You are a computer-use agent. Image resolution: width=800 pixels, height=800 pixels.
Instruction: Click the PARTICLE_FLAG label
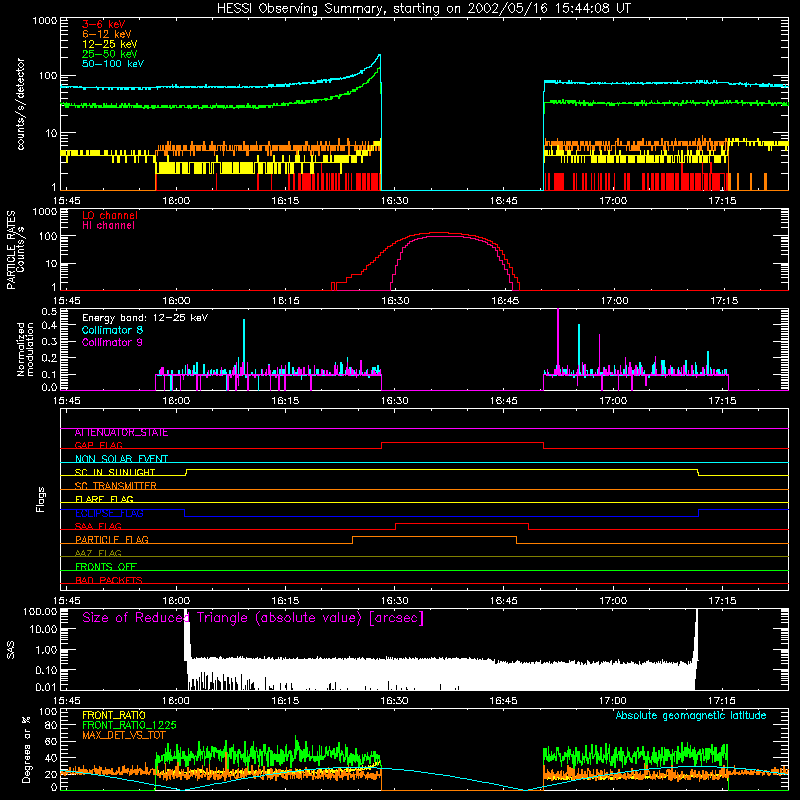coord(112,540)
